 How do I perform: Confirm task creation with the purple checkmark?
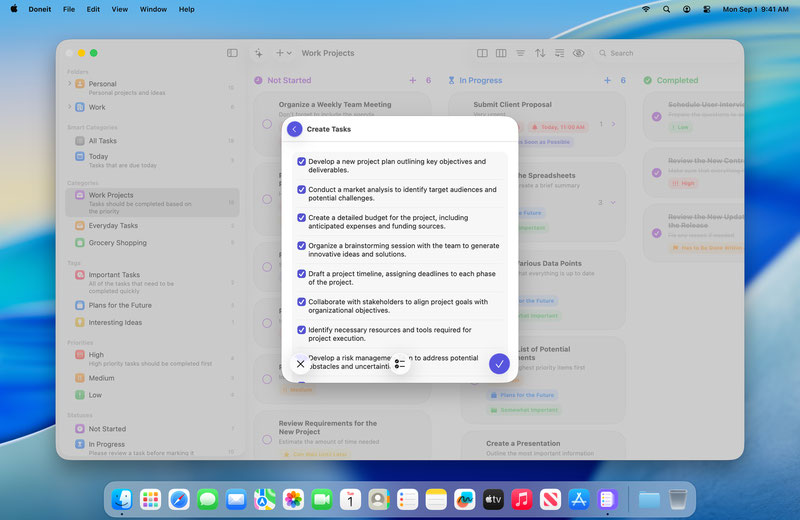[x=499, y=364]
